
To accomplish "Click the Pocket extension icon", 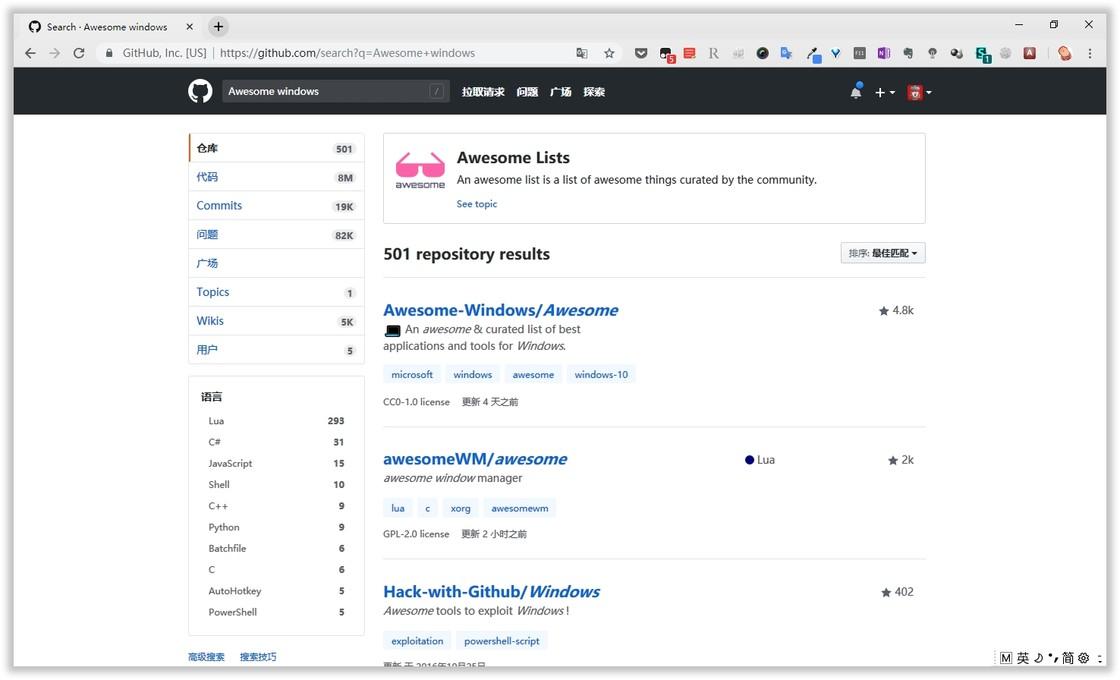I will [x=641, y=52].
